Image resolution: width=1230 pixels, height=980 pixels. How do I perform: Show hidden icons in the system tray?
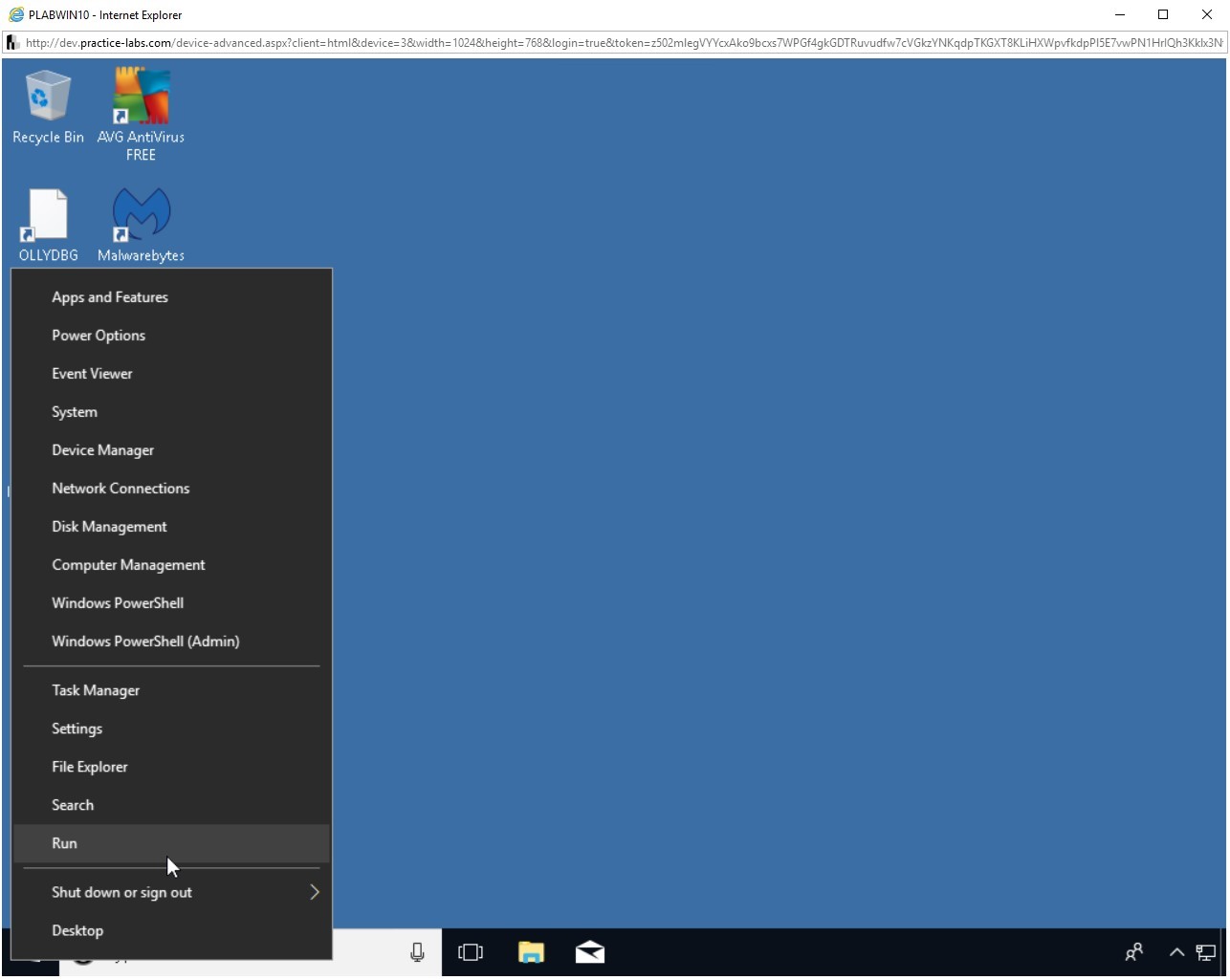pos(1177,952)
